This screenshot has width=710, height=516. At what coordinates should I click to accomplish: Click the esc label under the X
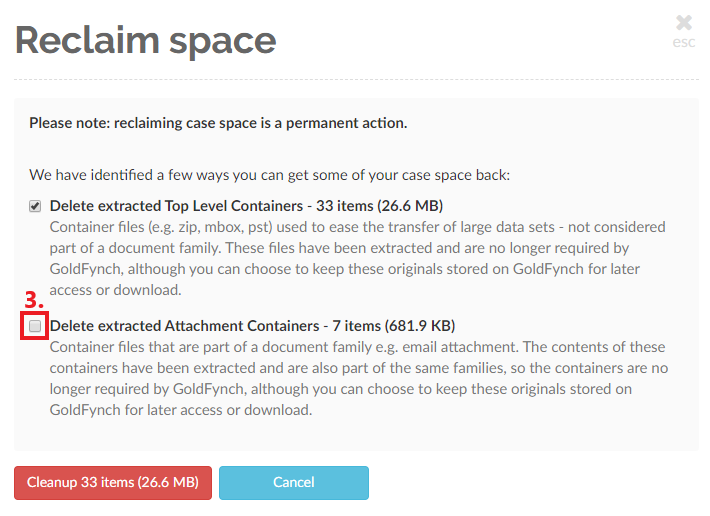(683, 42)
